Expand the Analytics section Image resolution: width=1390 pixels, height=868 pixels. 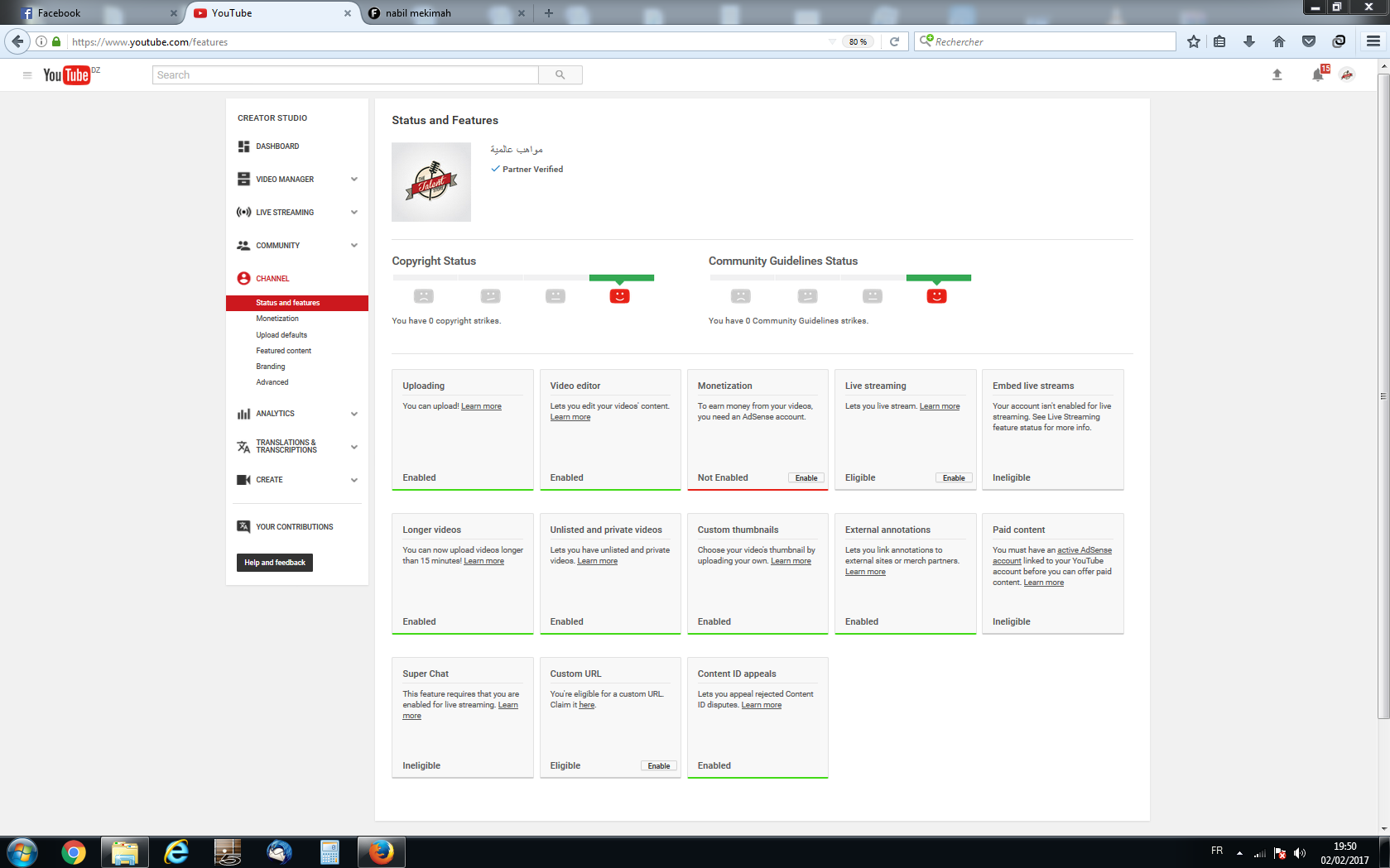(x=354, y=414)
